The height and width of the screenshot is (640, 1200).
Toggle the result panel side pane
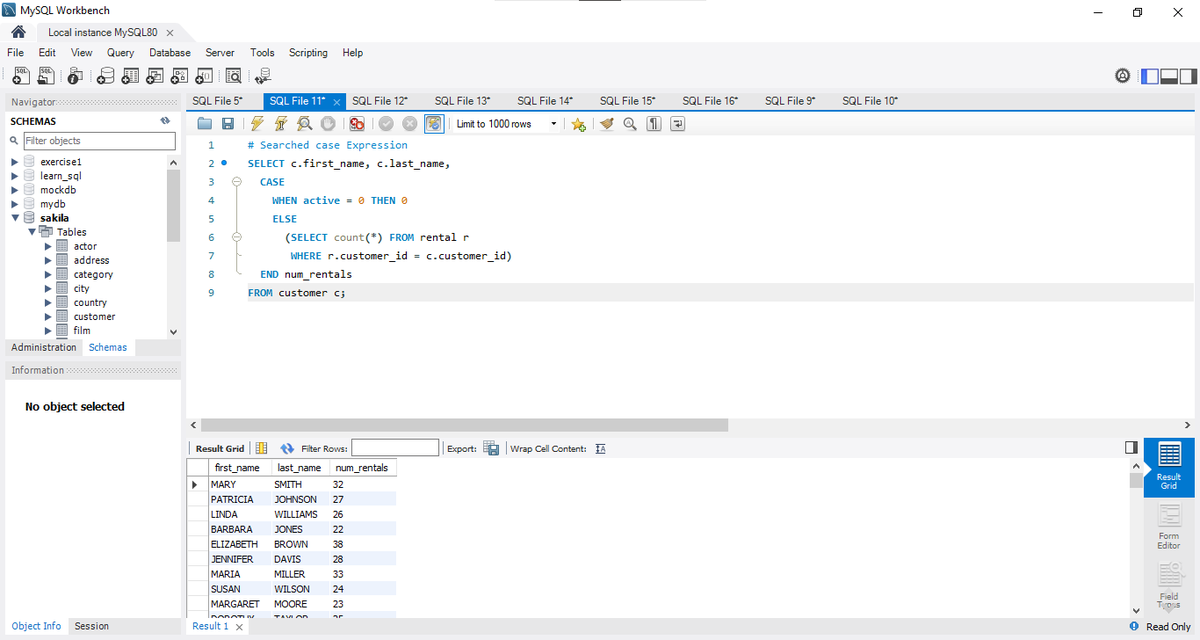[x=1131, y=447]
